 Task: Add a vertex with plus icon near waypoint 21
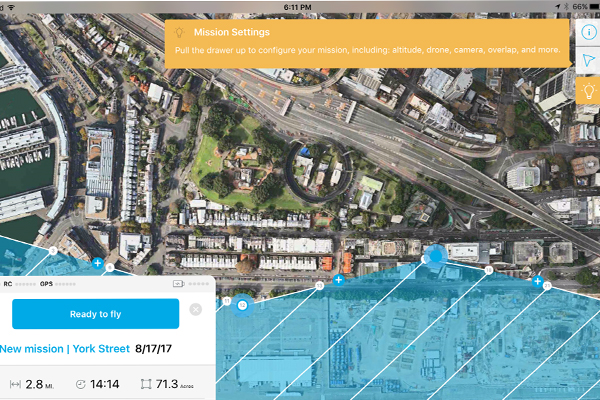pyautogui.click(x=537, y=281)
